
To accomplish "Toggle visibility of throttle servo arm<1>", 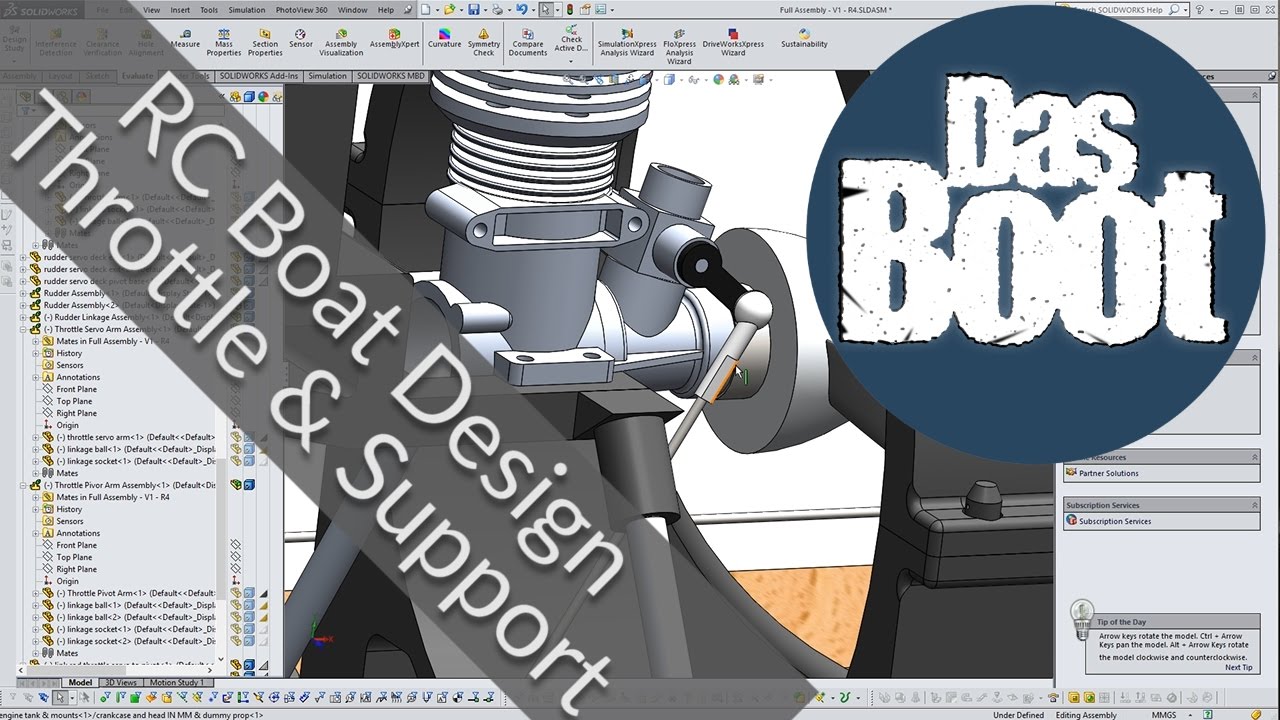I will [x=236, y=437].
